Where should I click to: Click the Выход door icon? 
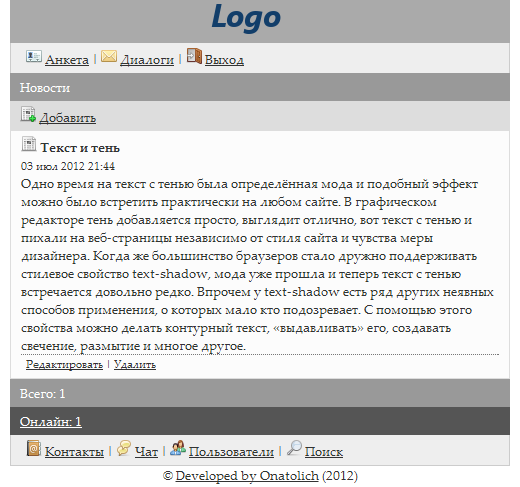coord(194,56)
